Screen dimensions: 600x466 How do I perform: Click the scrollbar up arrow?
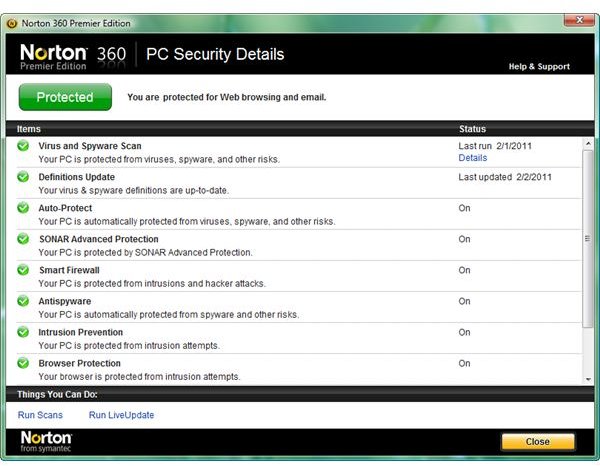coord(588,143)
